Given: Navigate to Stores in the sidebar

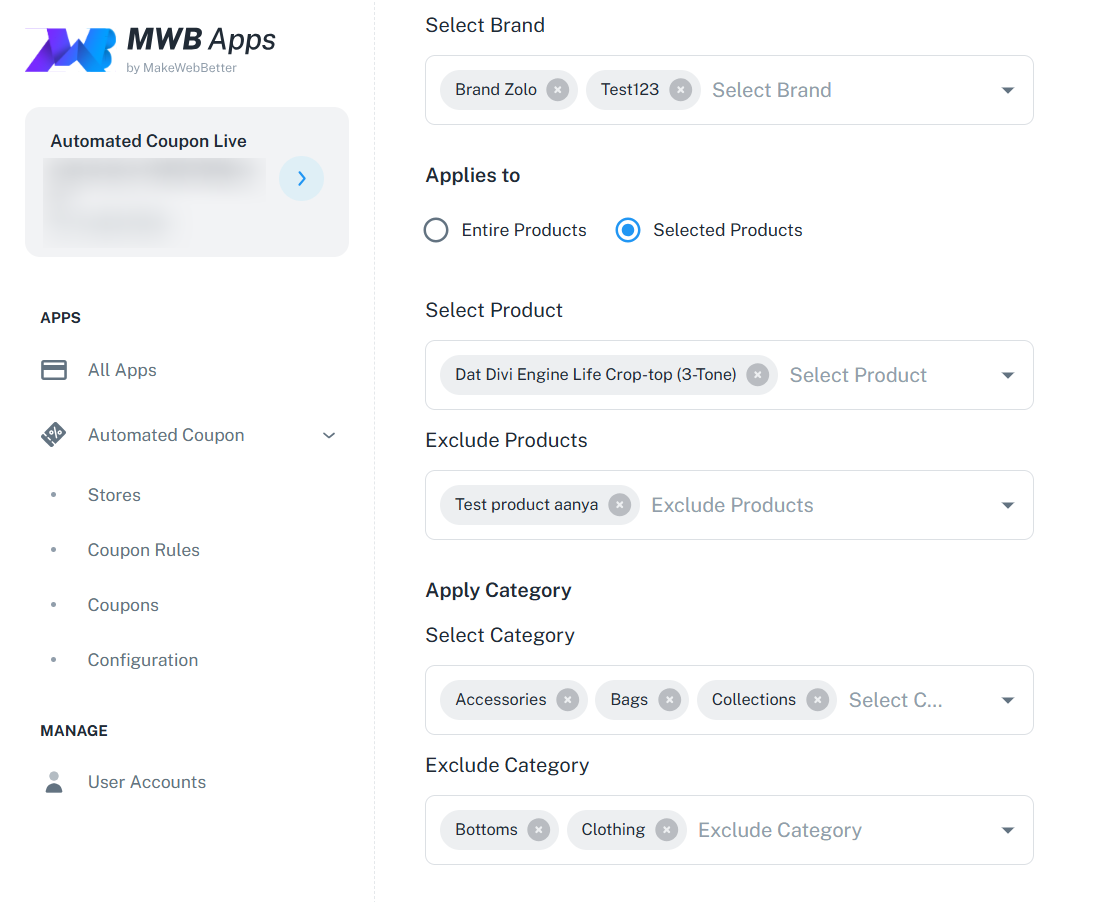Looking at the screenshot, I should (114, 494).
